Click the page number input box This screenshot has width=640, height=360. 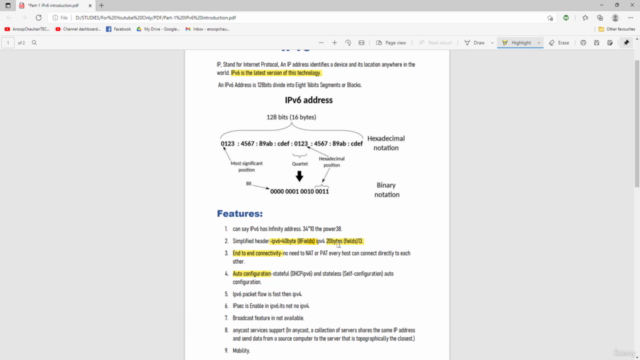point(8,42)
